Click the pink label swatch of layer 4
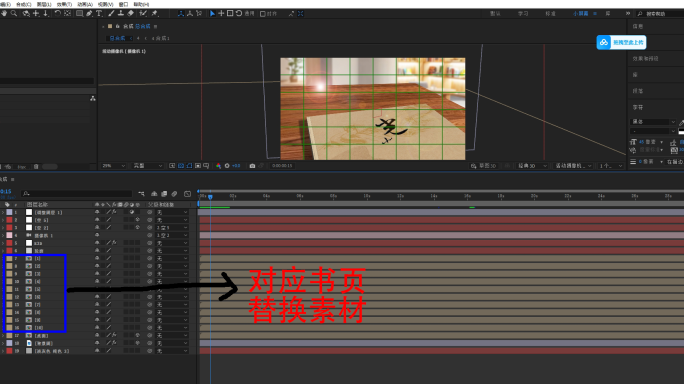The image size is (684, 384). tap(9, 235)
